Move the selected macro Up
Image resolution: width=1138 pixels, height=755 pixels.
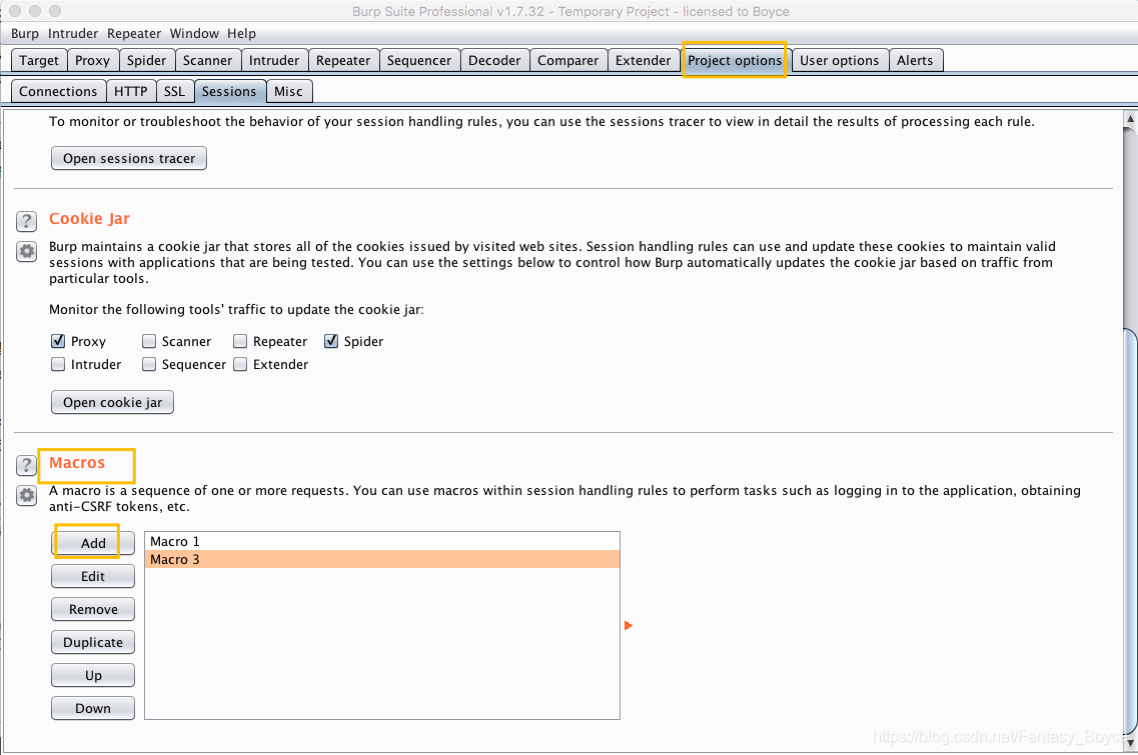tap(93, 675)
